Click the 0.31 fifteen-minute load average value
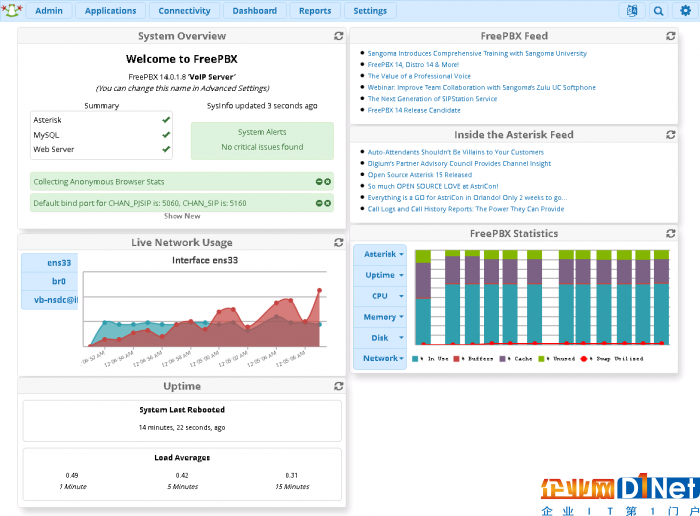This screenshot has width=700, height=516. [292, 475]
